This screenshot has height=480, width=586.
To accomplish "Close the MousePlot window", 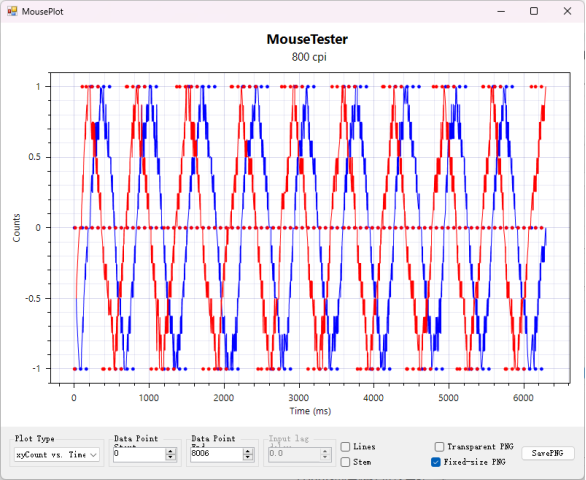I will 567,11.
